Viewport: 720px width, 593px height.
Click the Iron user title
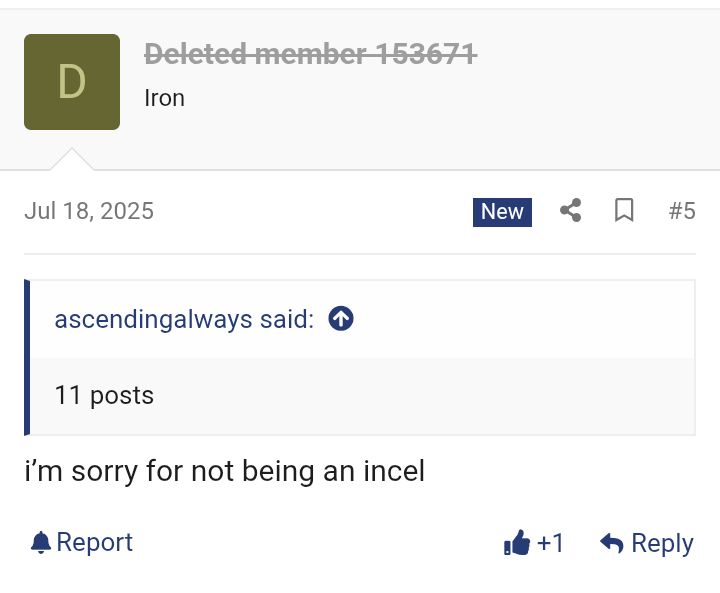[164, 98]
